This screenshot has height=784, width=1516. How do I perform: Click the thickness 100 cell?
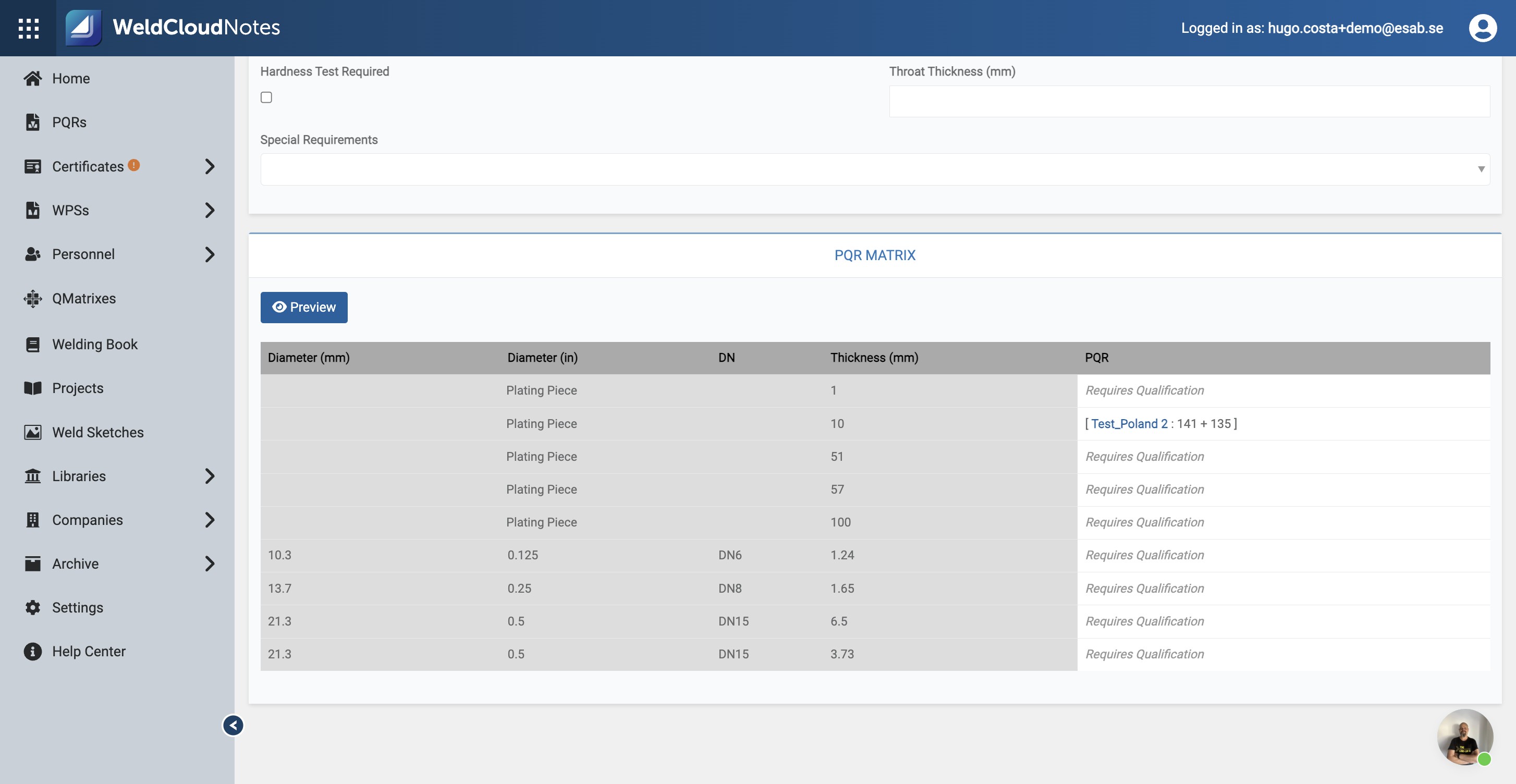[x=840, y=522]
